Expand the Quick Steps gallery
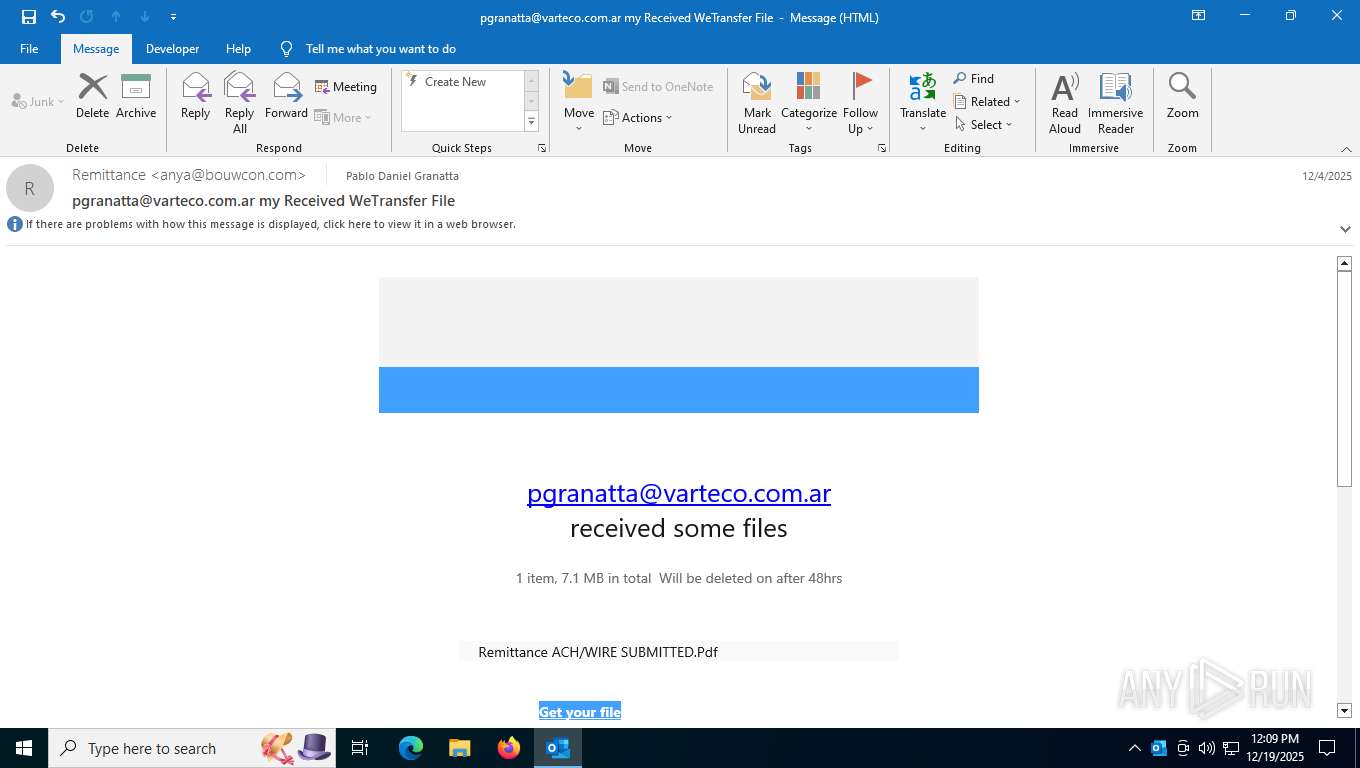Screen dimensions: 1360x768 click(531, 122)
